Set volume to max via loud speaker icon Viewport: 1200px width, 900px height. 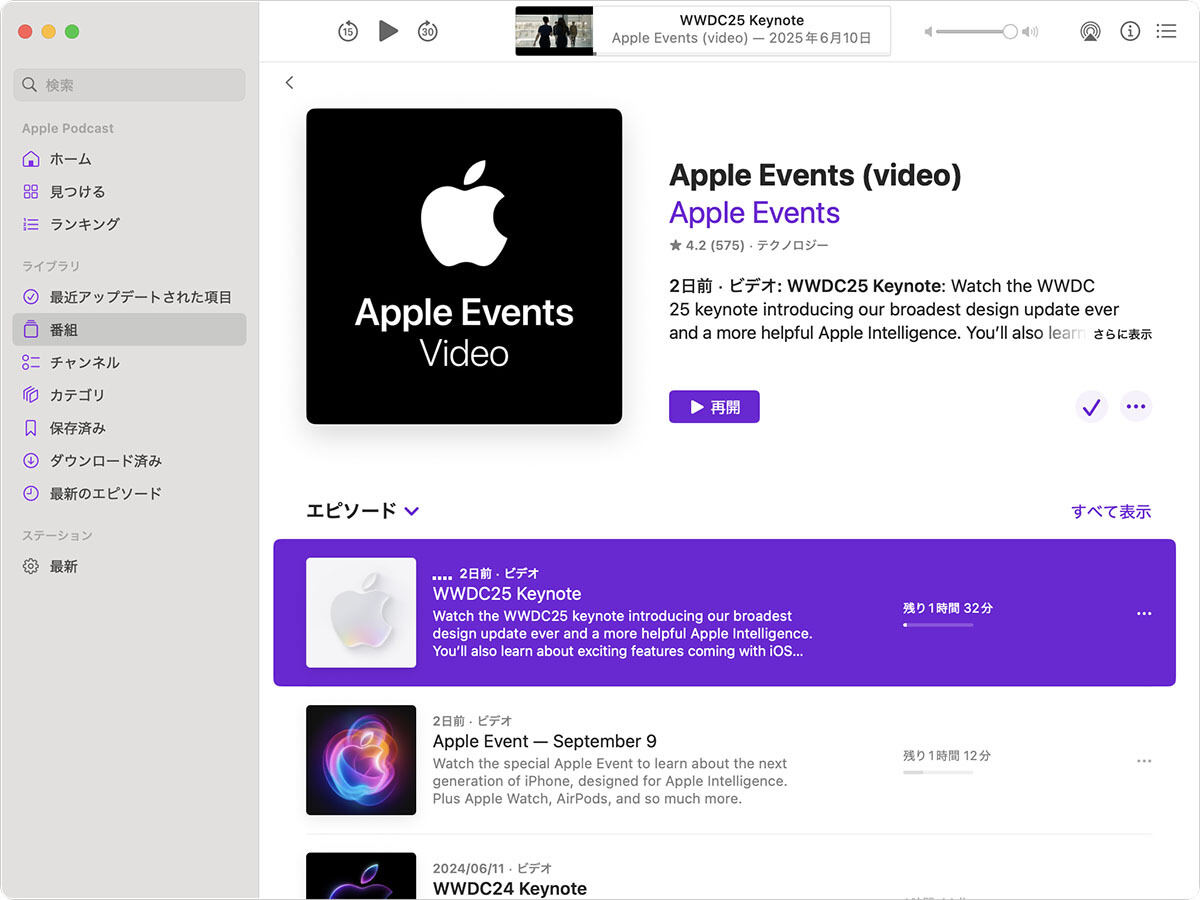(x=1030, y=32)
